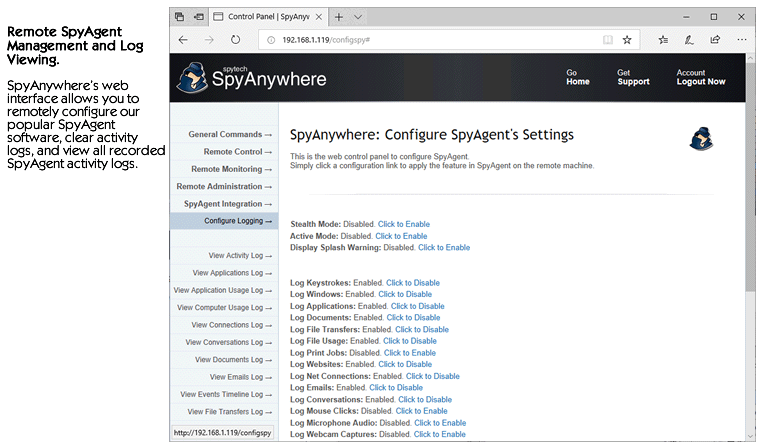761x445 pixels.
Task: Open a new tab with plus icon
Action: point(339,17)
